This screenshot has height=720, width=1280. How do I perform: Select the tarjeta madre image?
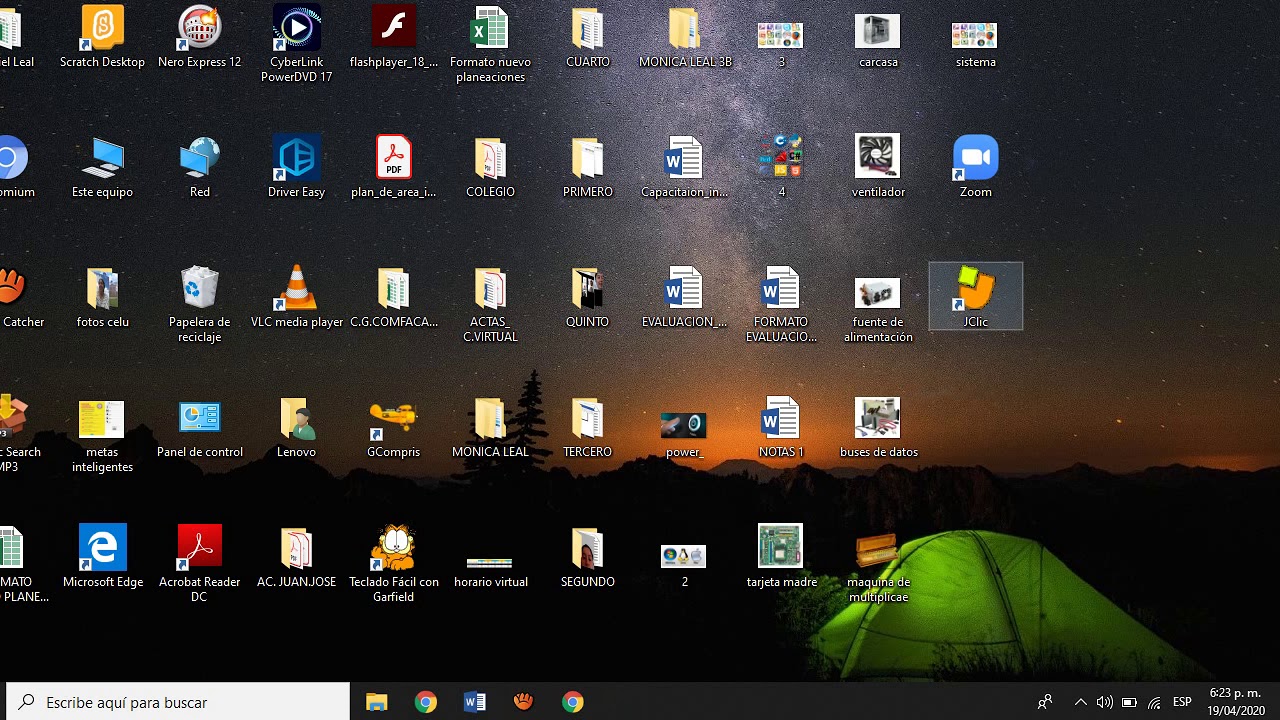[x=781, y=558]
